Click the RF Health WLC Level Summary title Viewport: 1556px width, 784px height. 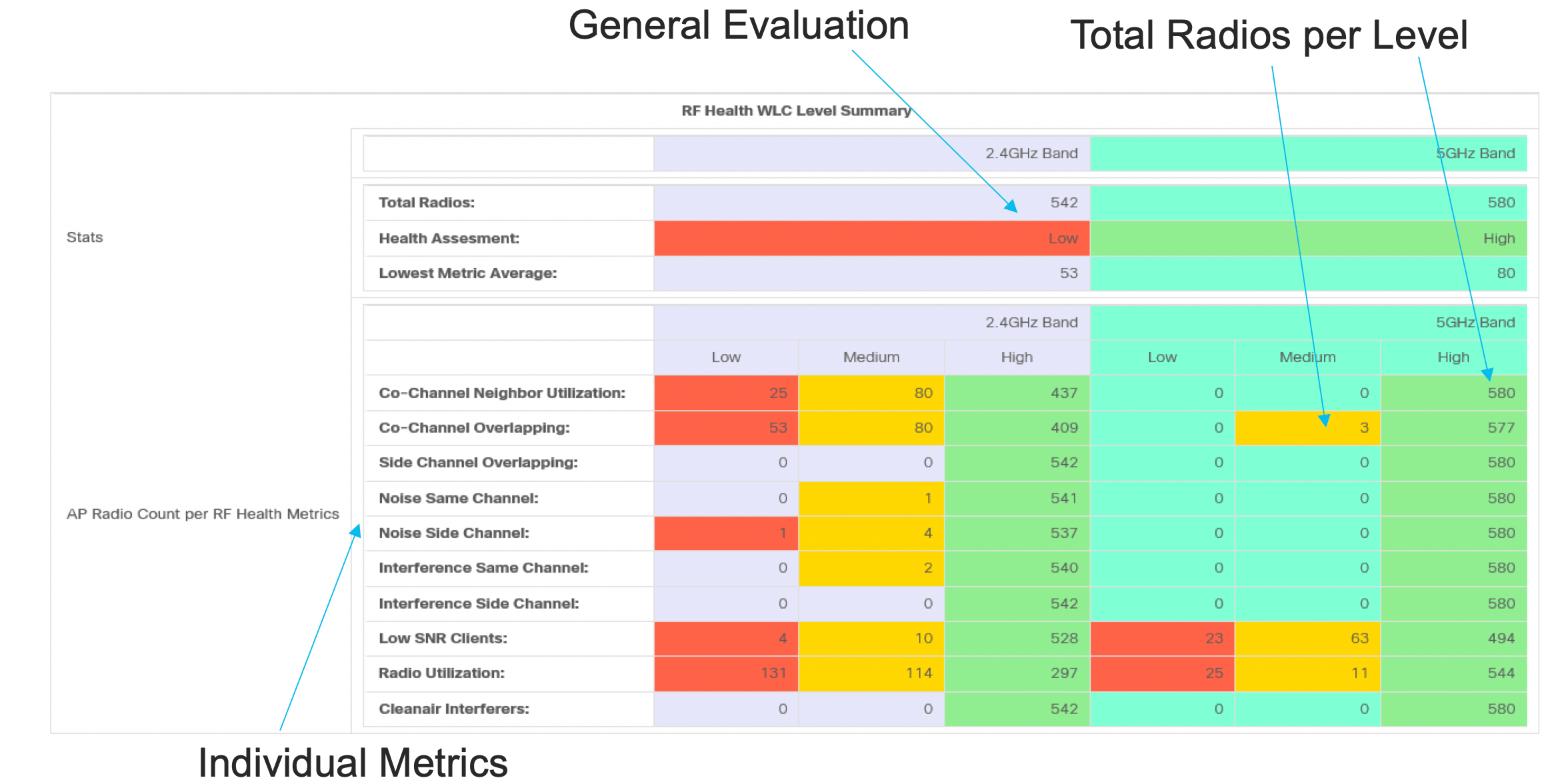(795, 111)
